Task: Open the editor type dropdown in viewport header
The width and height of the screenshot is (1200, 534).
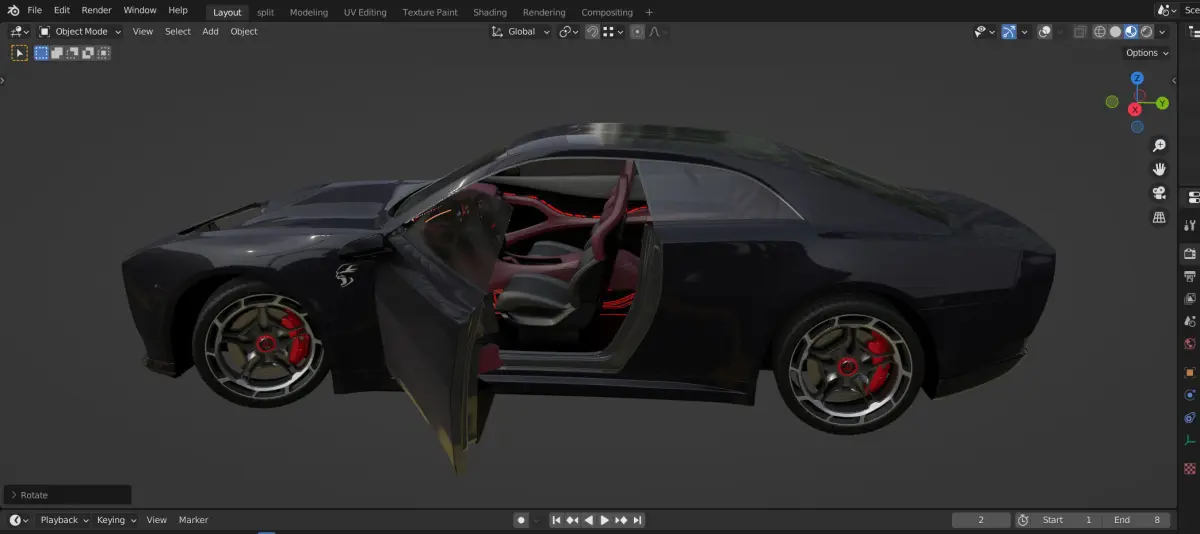Action: point(20,31)
